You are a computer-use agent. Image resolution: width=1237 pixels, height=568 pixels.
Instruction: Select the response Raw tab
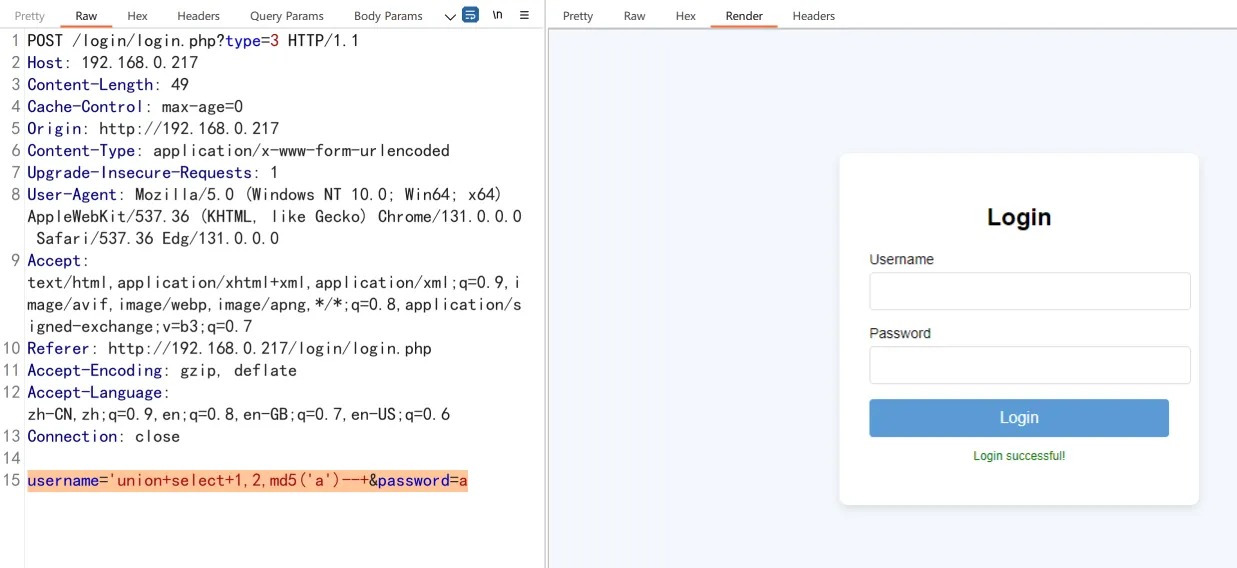point(634,16)
